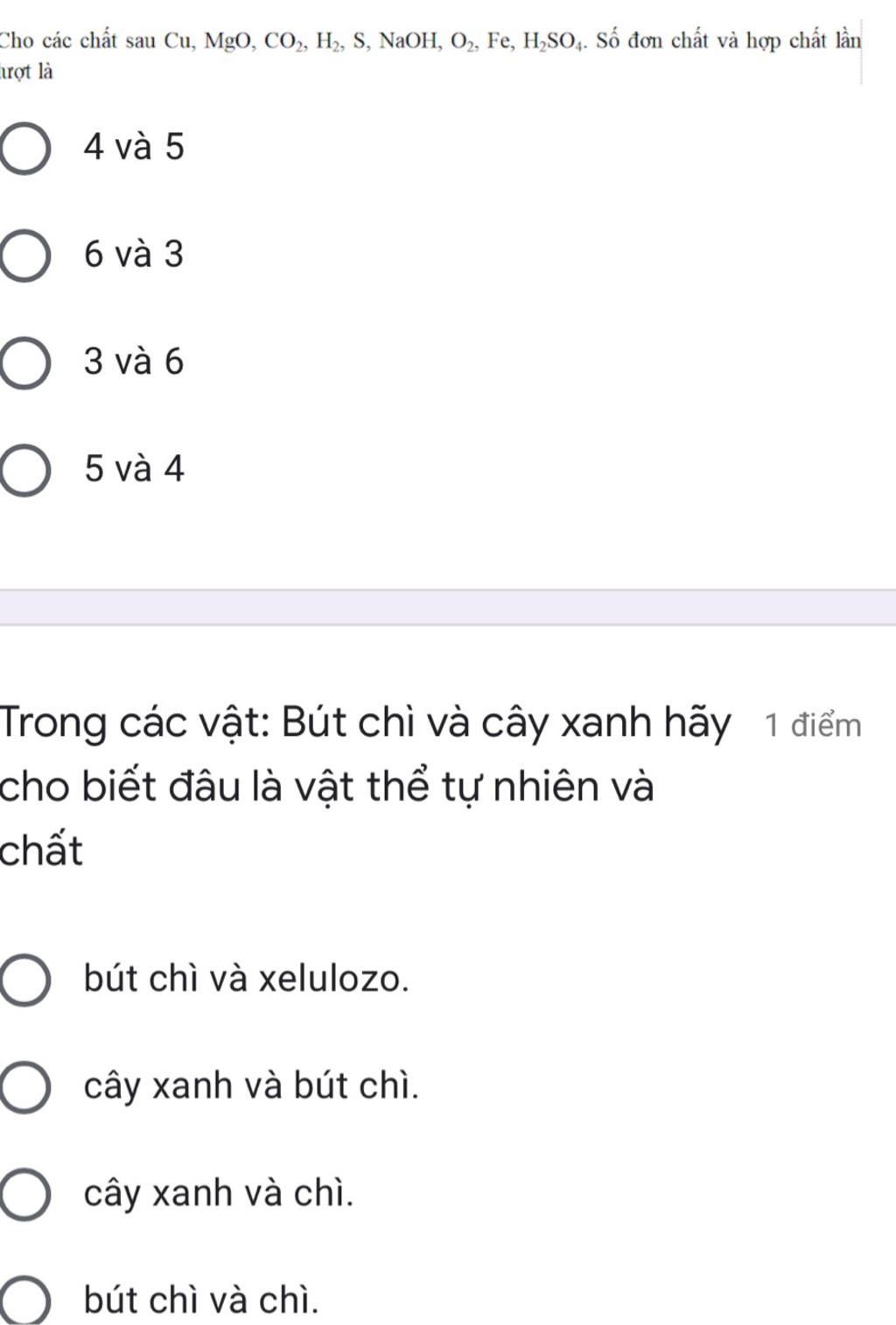Click the '1 điểm' point label
This screenshot has height=1325, width=896.
click(813, 726)
